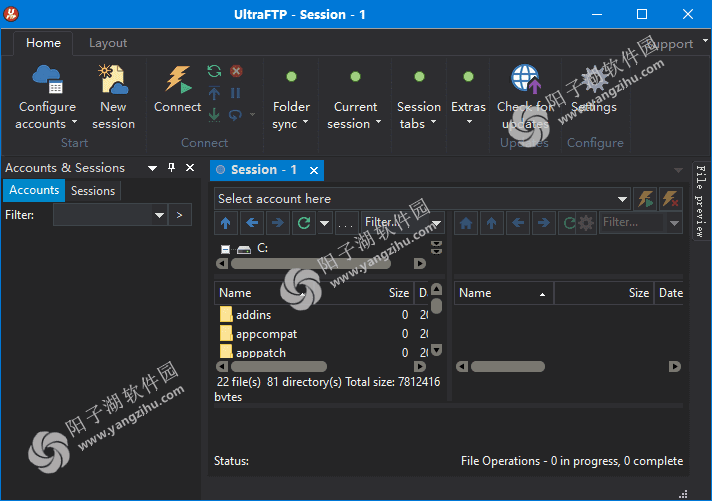The height and width of the screenshot is (501, 712).
Task: Go forward in local pane
Action: pos(278,223)
